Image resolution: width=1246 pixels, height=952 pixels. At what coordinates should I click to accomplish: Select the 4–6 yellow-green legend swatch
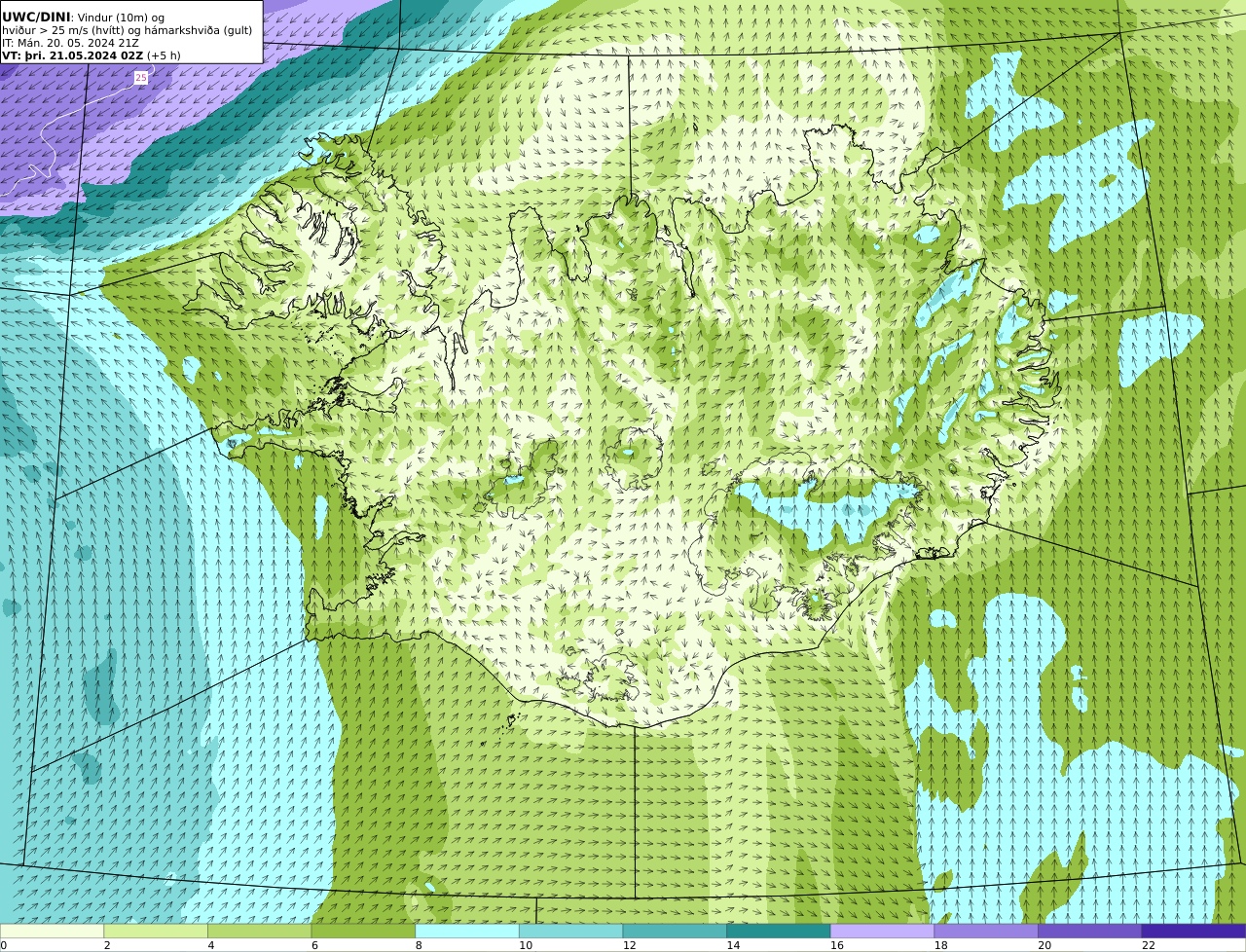click(259, 931)
